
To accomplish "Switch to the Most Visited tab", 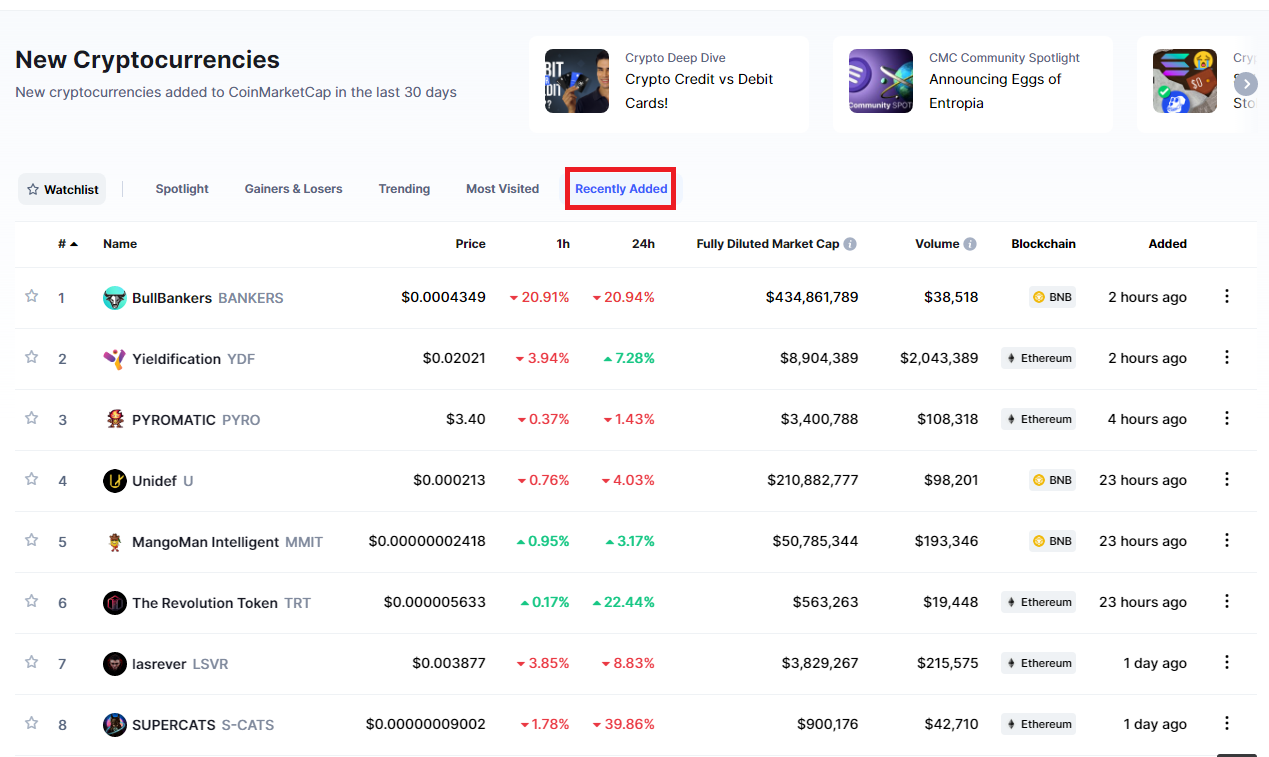I will 502,189.
